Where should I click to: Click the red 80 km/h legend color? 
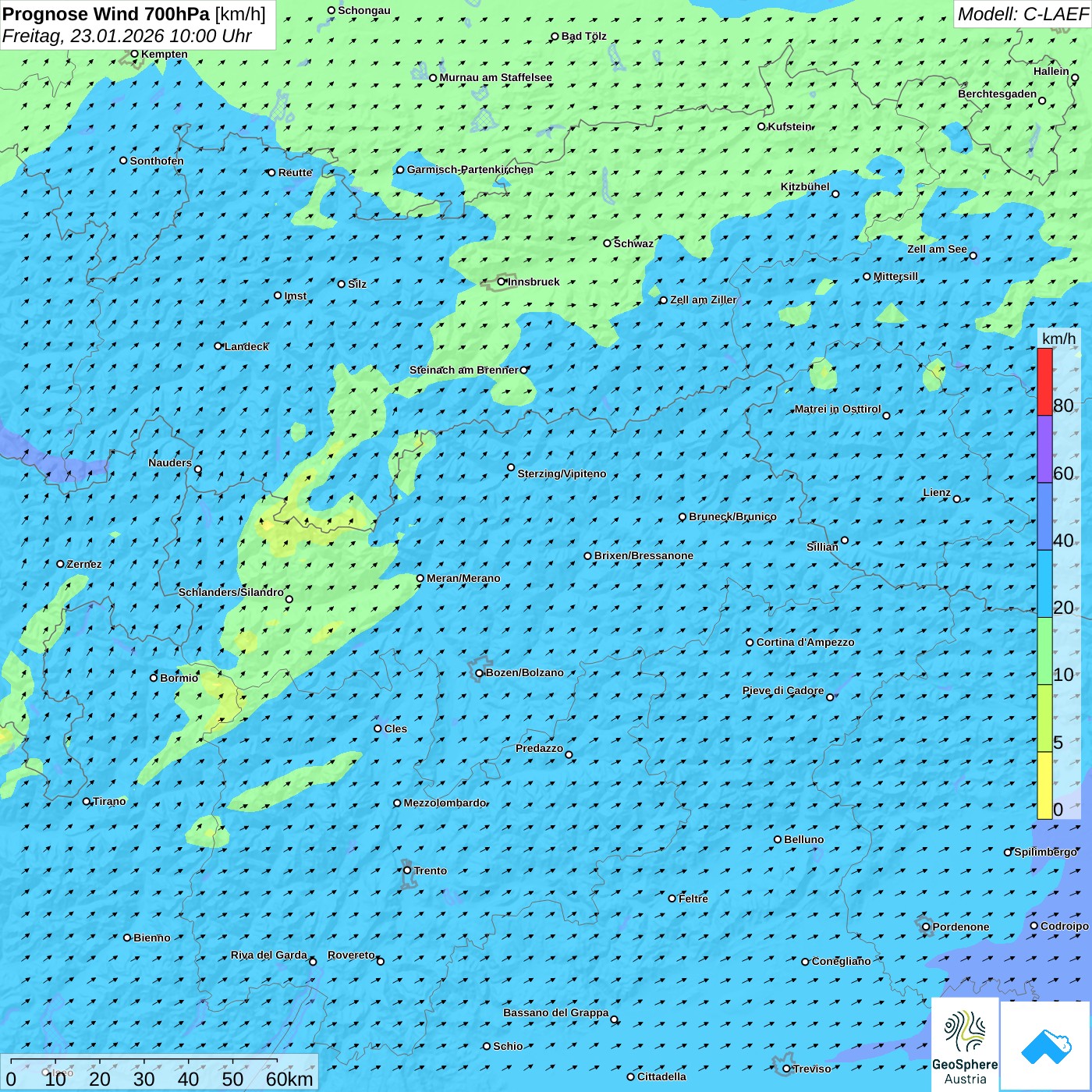click(1044, 382)
